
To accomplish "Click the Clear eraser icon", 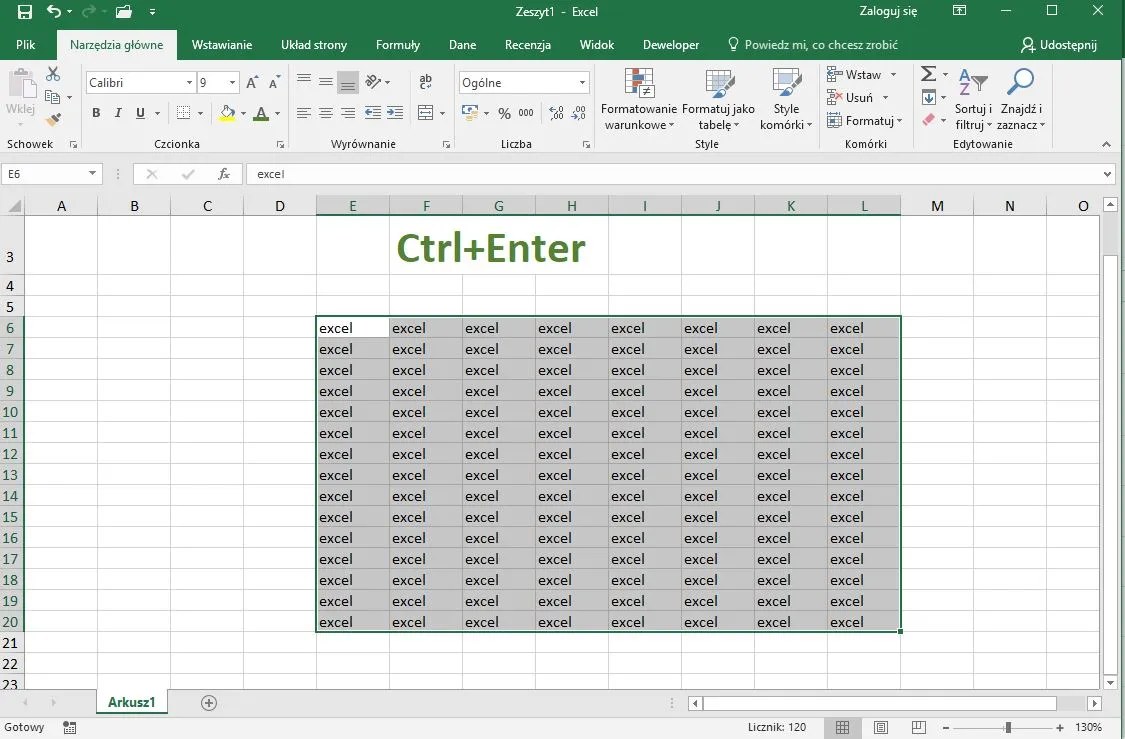I will (x=928, y=120).
